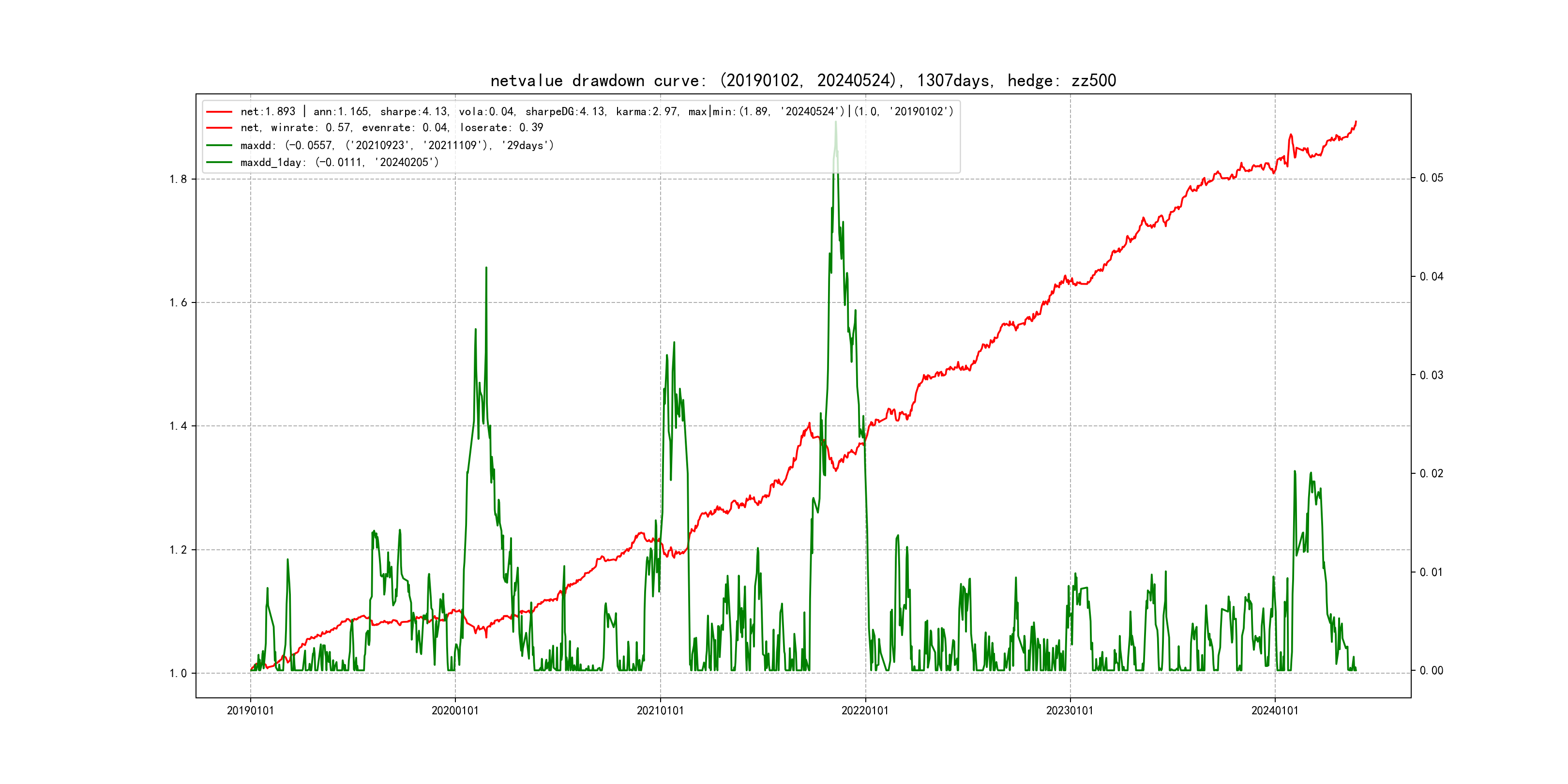Click the 1.4 left axis tick label

178,426
